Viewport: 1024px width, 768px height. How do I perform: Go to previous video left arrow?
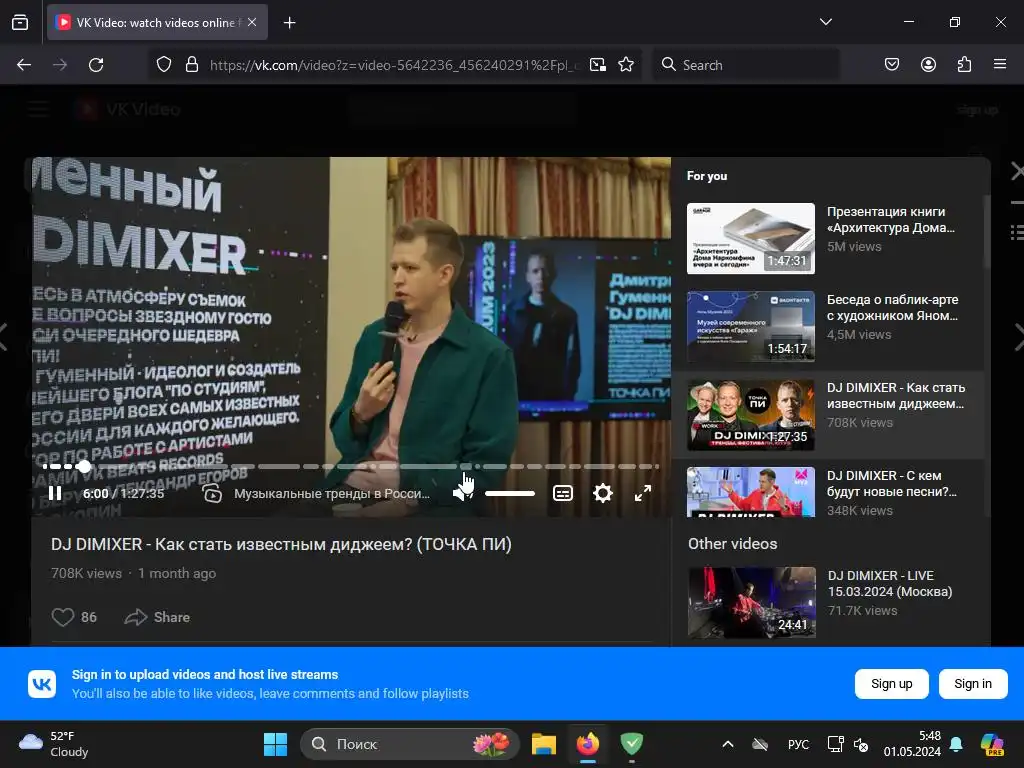coord(4,338)
